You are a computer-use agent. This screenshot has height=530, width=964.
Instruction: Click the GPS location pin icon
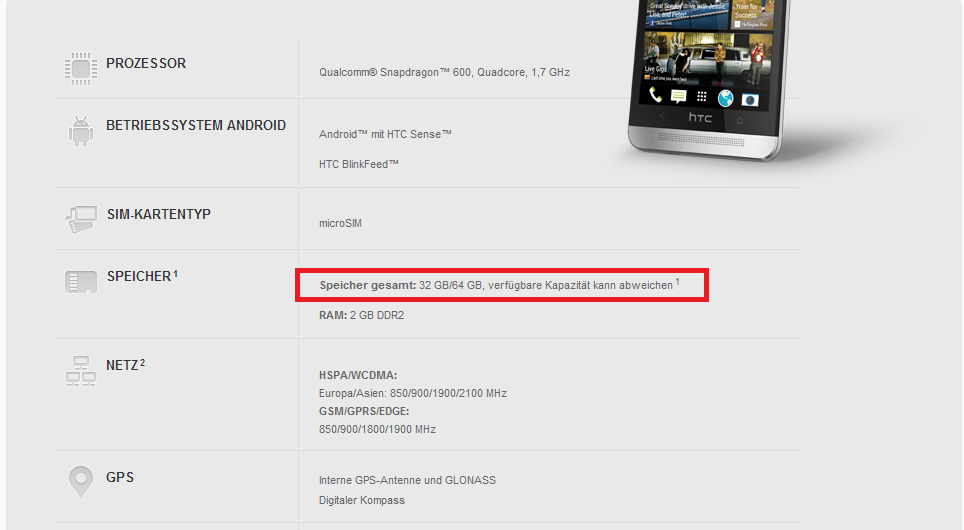pos(81,481)
